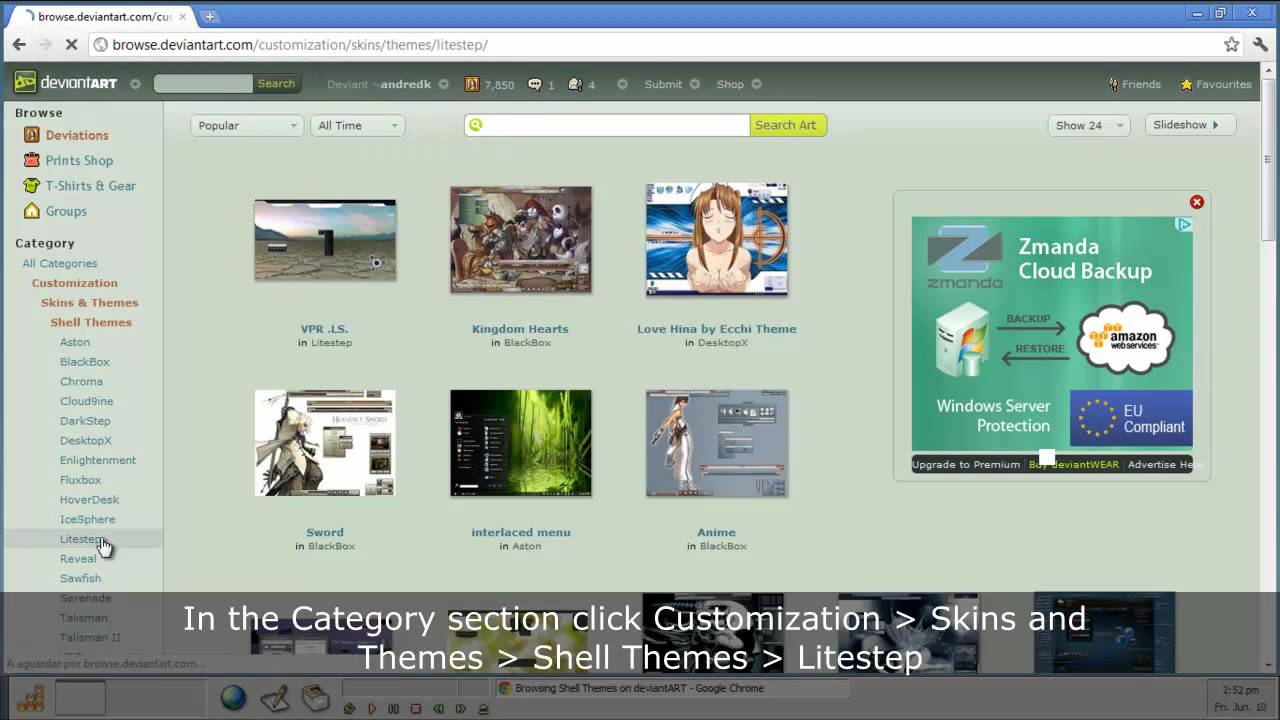Open the Anime theme thumbnail
The height and width of the screenshot is (720, 1280).
717,443
